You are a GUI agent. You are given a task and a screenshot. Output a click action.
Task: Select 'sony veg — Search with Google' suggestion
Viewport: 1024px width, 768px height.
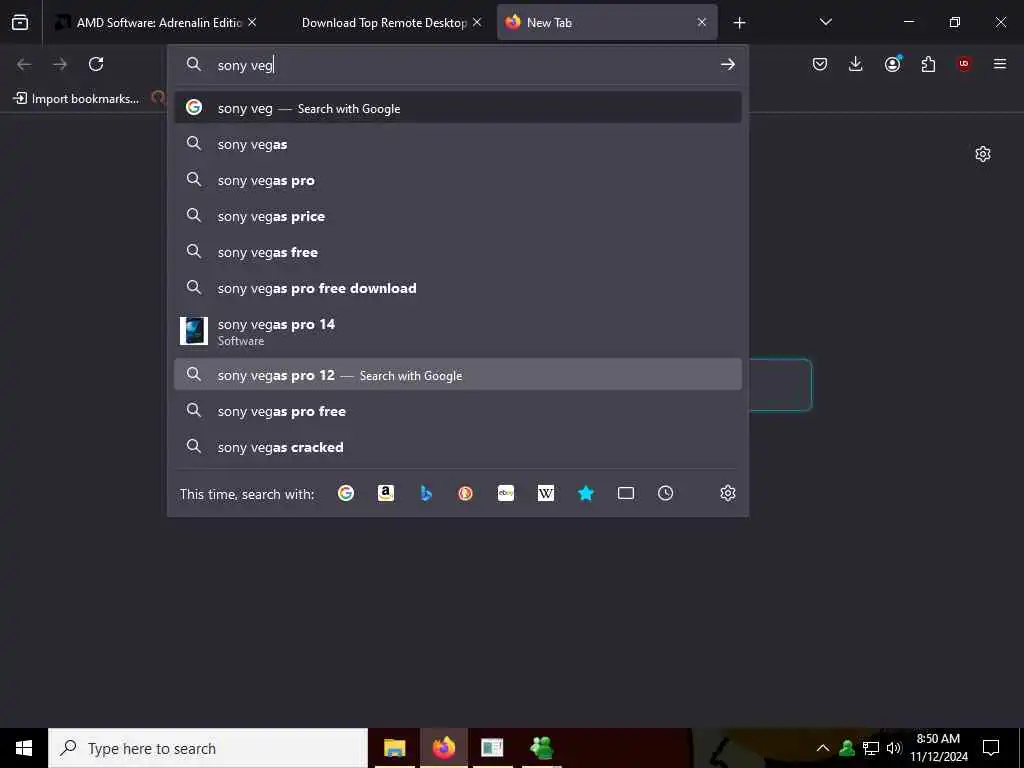pos(458,108)
